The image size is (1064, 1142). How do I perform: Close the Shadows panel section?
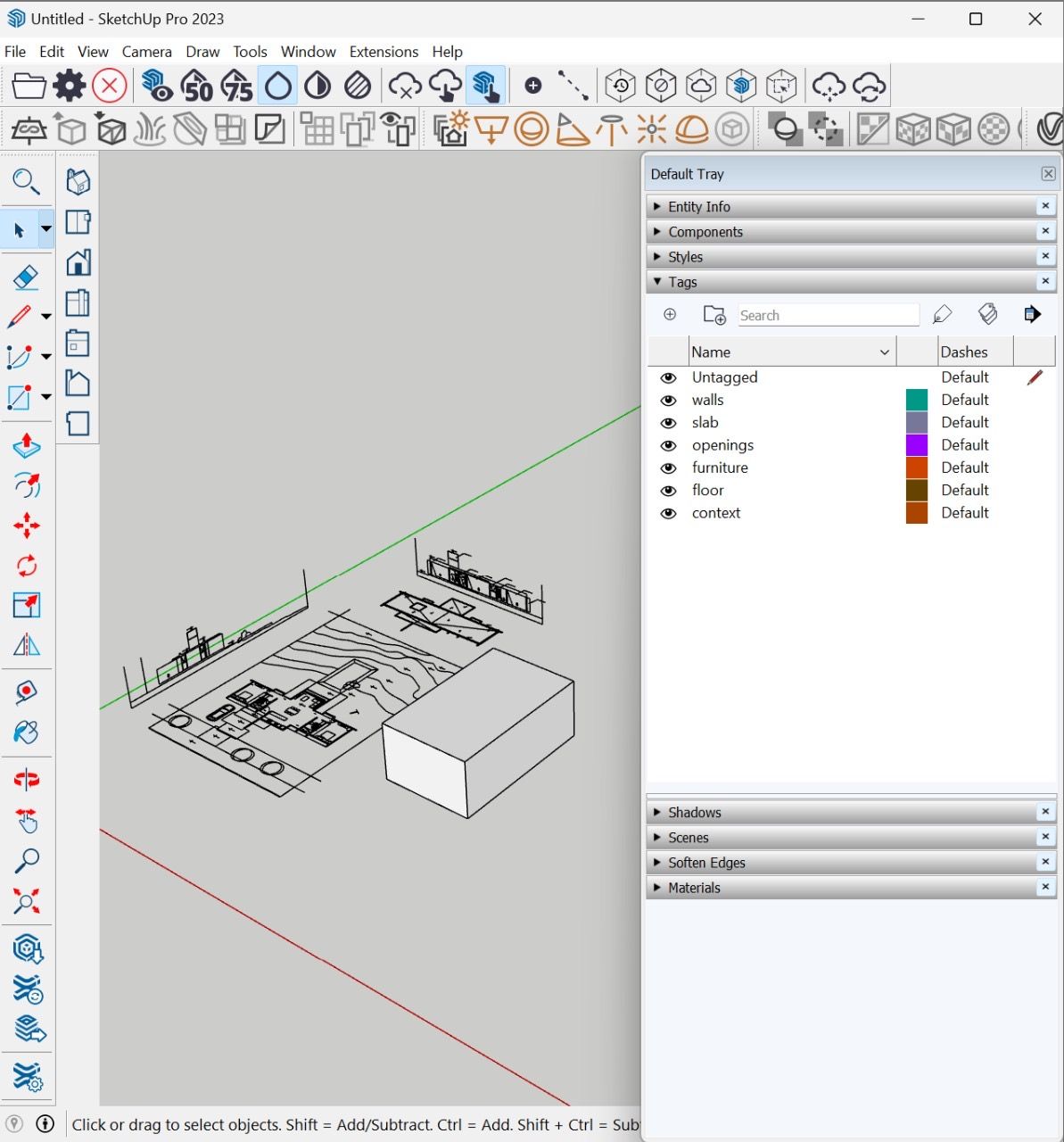(1045, 812)
